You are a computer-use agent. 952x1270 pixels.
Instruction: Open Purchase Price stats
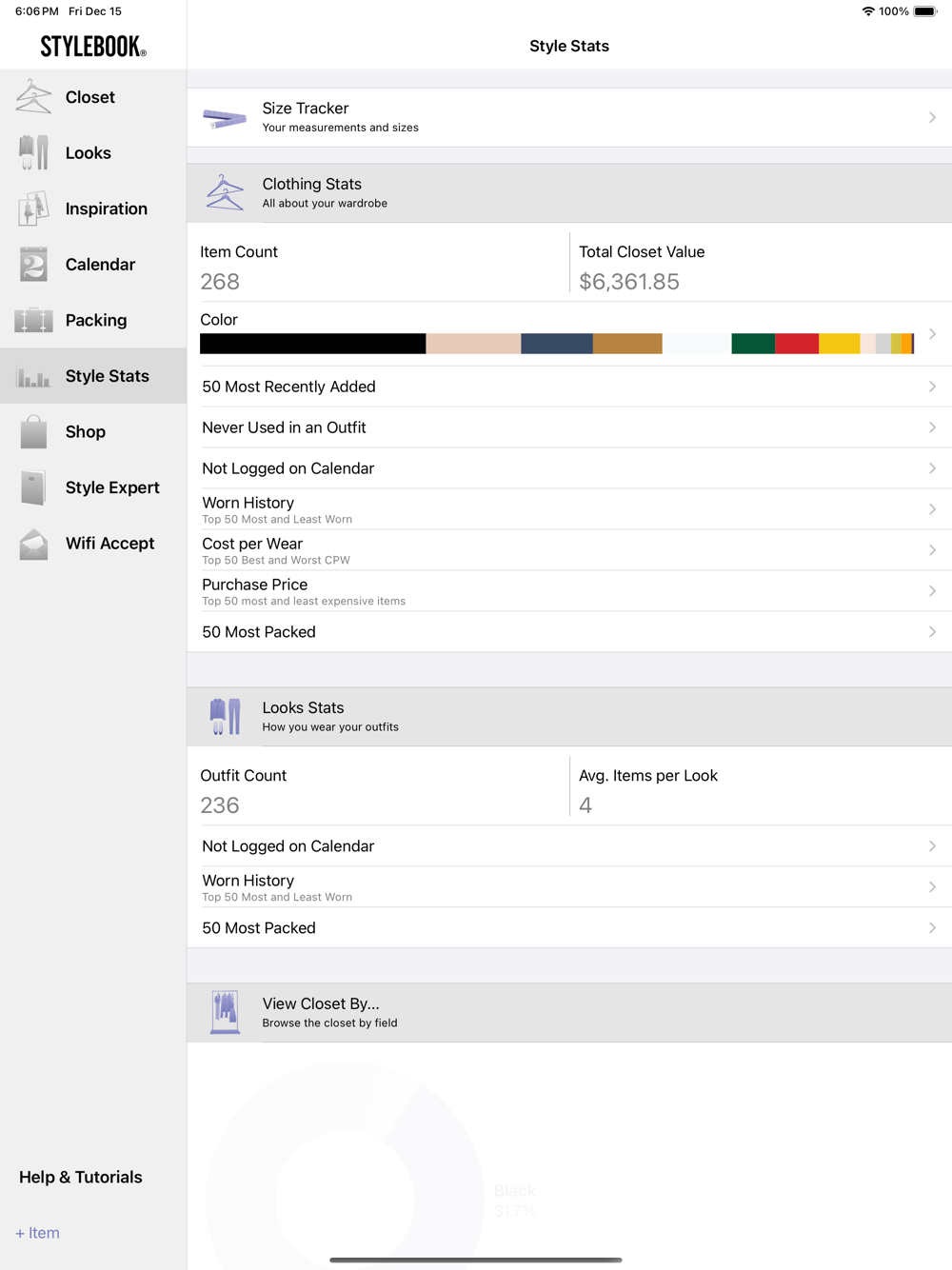click(x=569, y=591)
